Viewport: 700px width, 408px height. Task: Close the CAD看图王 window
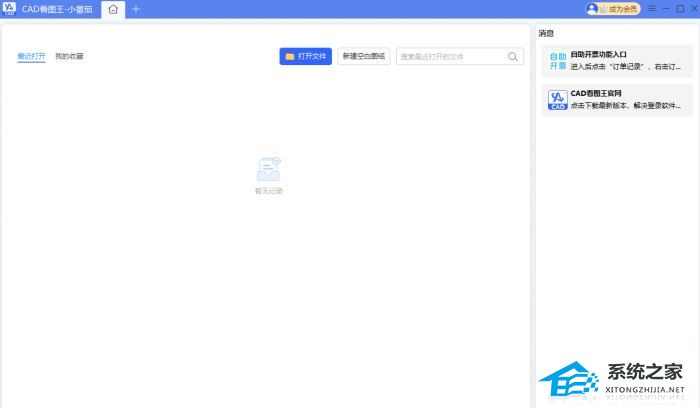[694, 8]
